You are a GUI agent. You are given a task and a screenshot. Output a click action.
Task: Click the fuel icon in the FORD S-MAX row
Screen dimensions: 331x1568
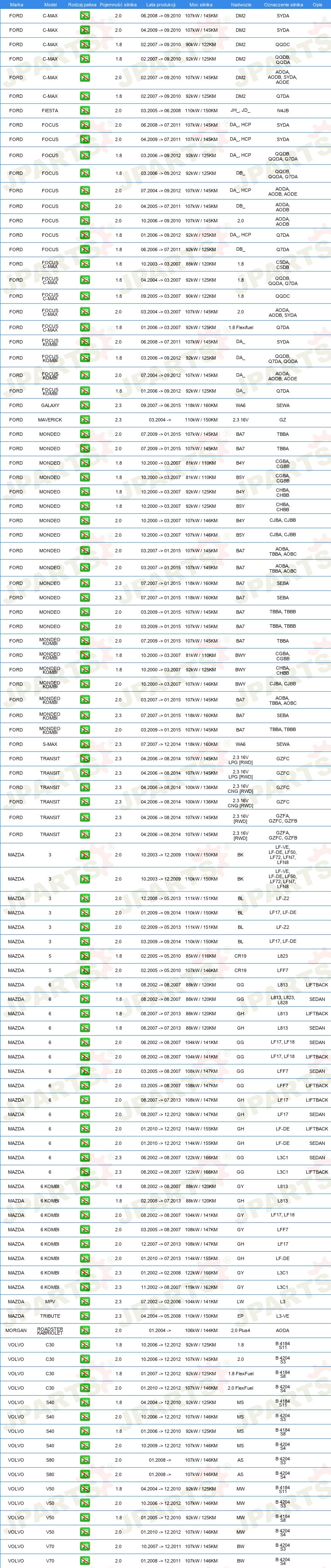[x=85, y=745]
